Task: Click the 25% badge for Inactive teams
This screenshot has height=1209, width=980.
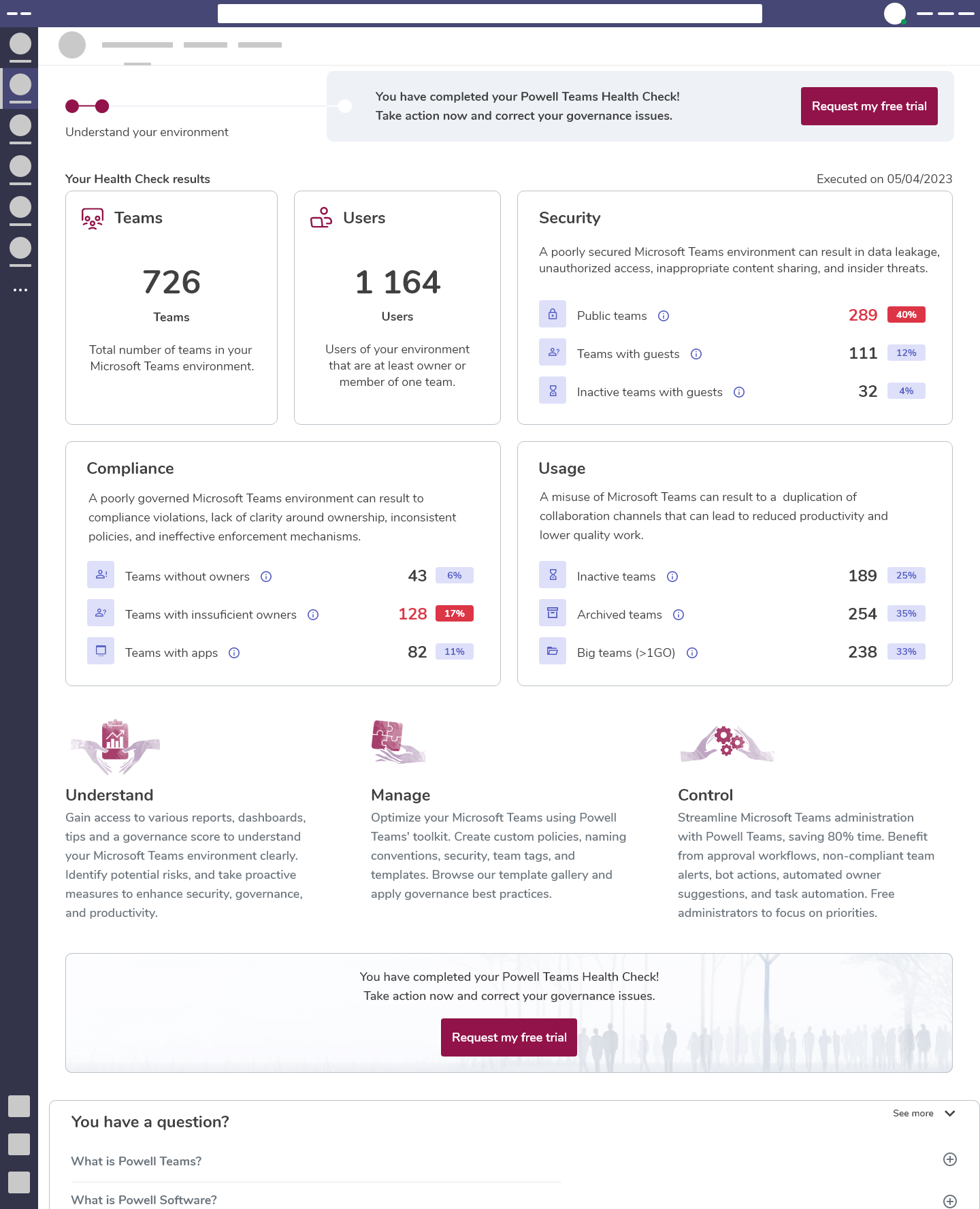Action: [906, 575]
